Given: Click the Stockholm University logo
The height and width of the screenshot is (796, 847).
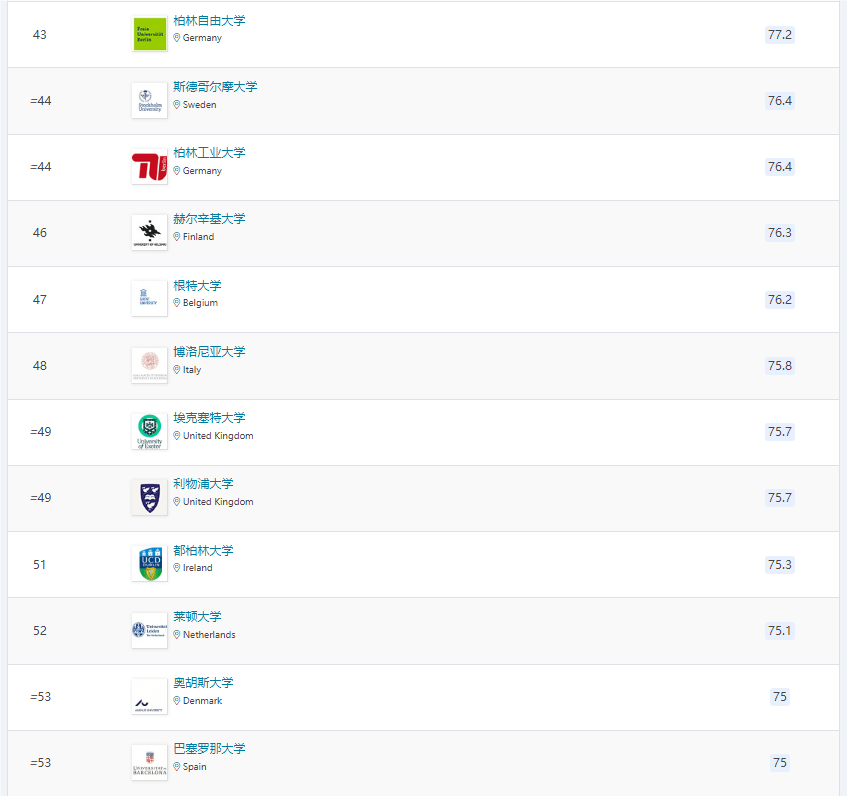Looking at the screenshot, I should click(x=149, y=100).
